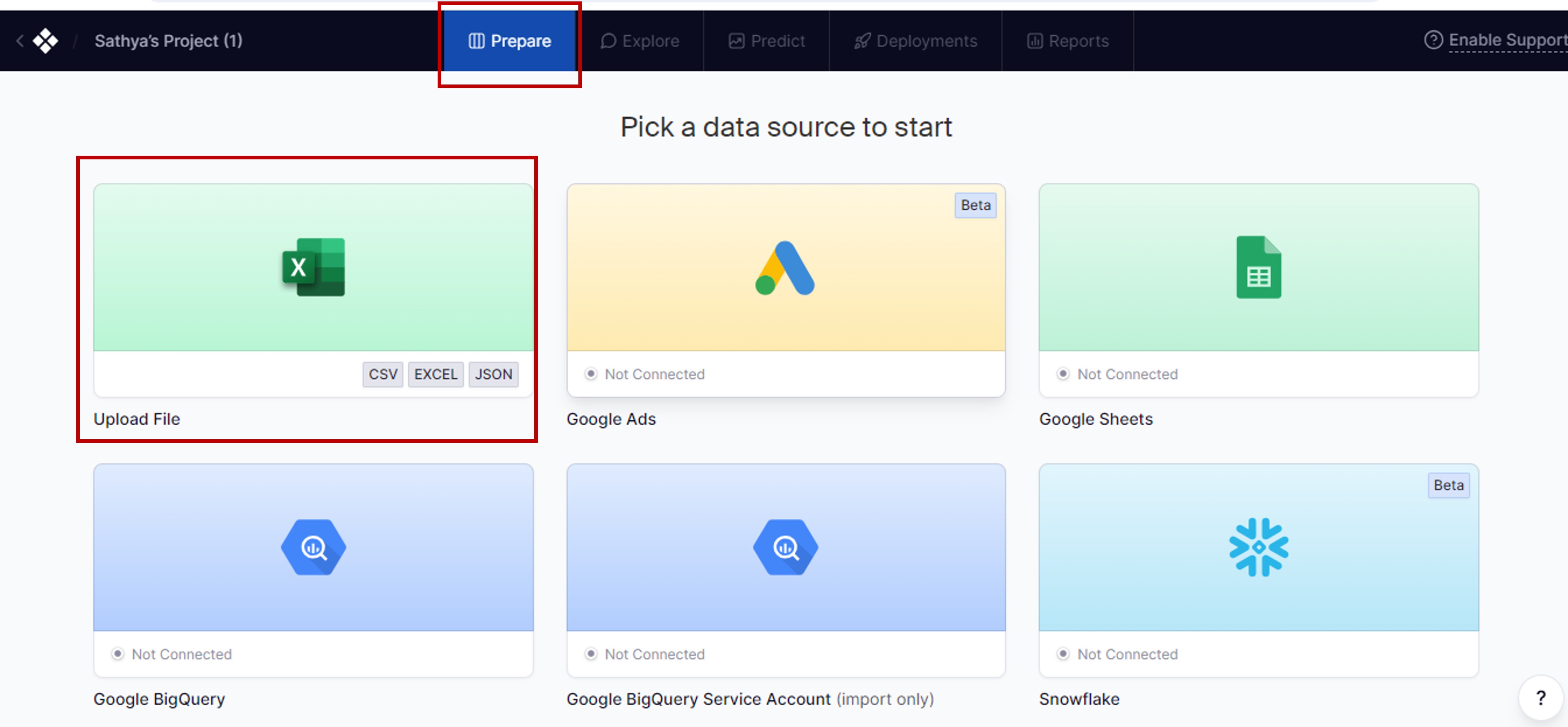Viewport: 1568px width, 727px height.
Task: Click the Google Ads logo icon
Action: tap(785, 268)
